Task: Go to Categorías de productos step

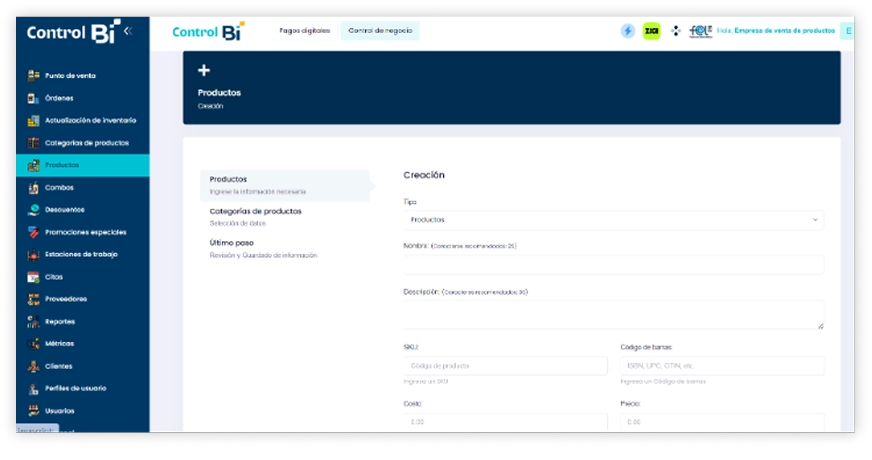Action: click(255, 211)
